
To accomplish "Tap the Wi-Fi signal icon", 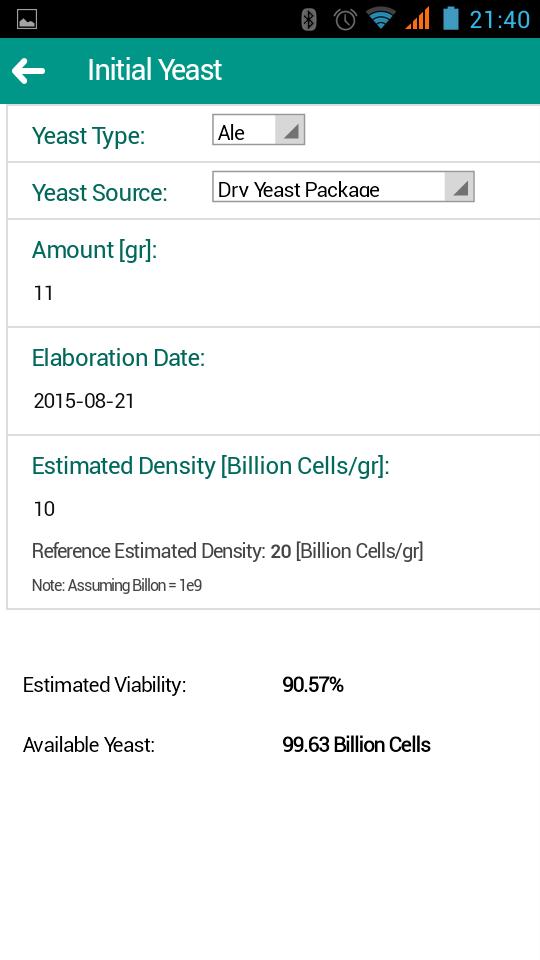I will point(381,18).
